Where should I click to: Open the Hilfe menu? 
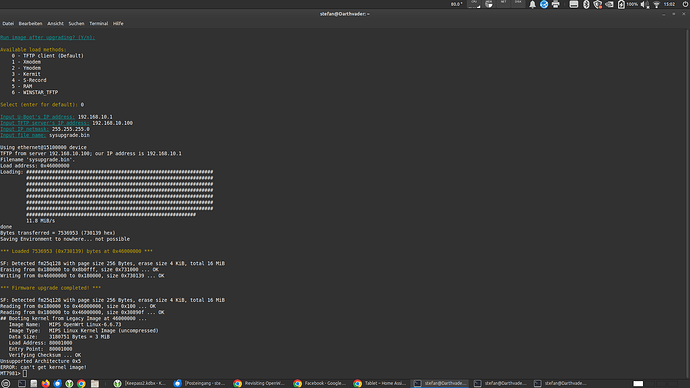118,24
